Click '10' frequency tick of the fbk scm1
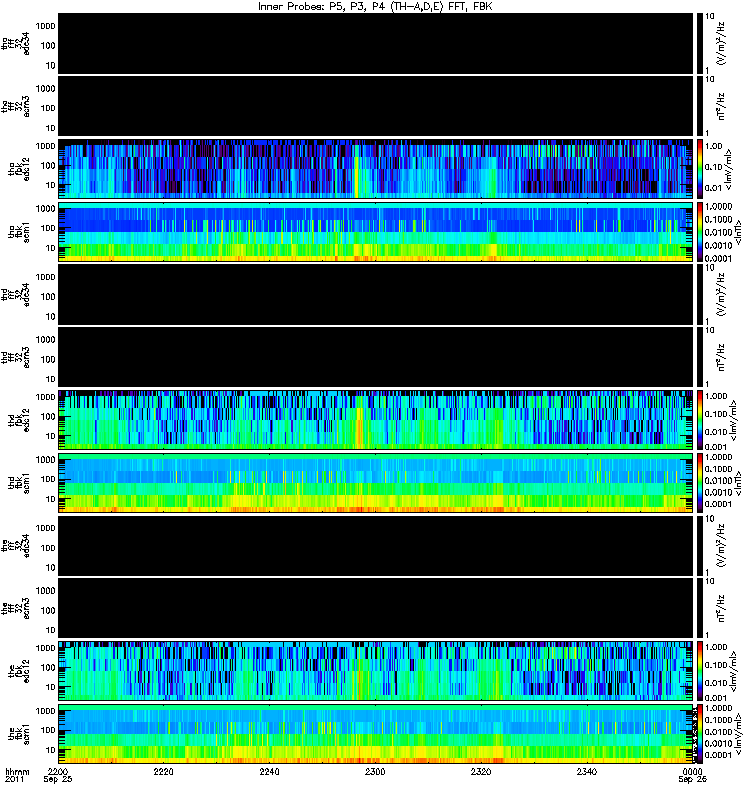 [x=51, y=750]
